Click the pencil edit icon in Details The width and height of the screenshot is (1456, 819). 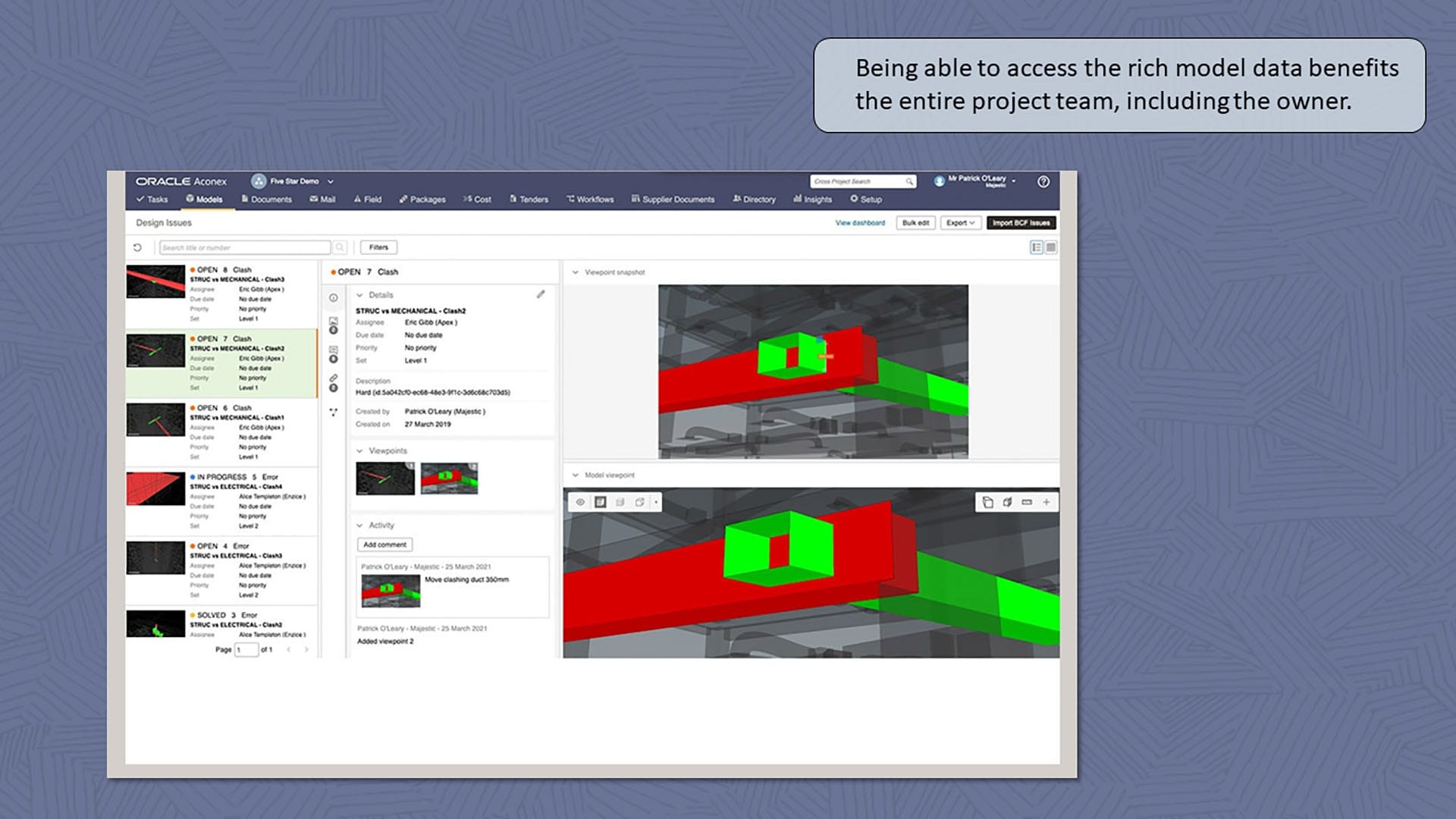point(541,294)
